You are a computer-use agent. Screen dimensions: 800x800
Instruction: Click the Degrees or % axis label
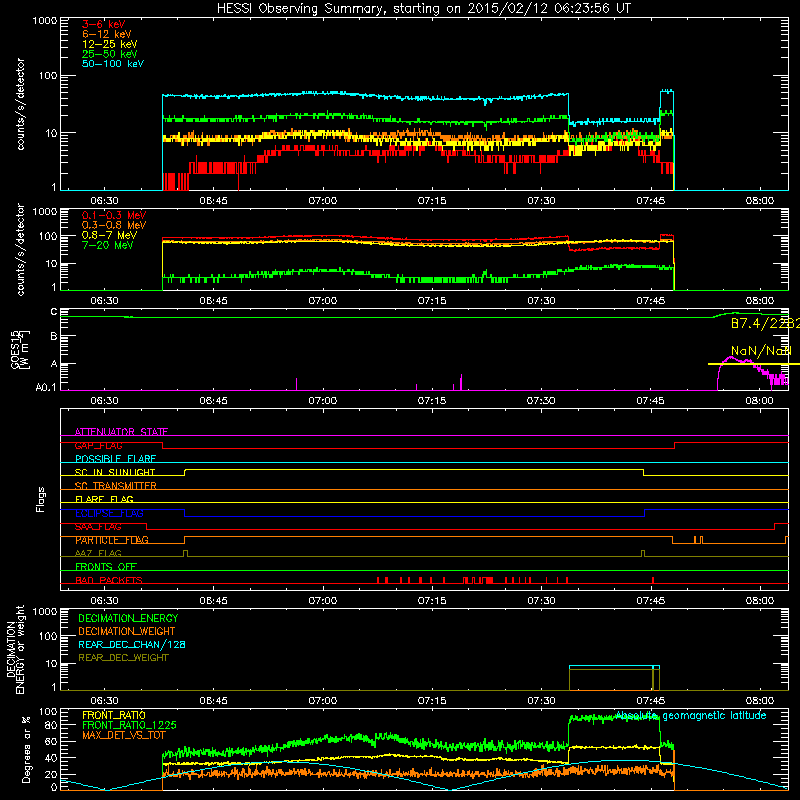26,749
